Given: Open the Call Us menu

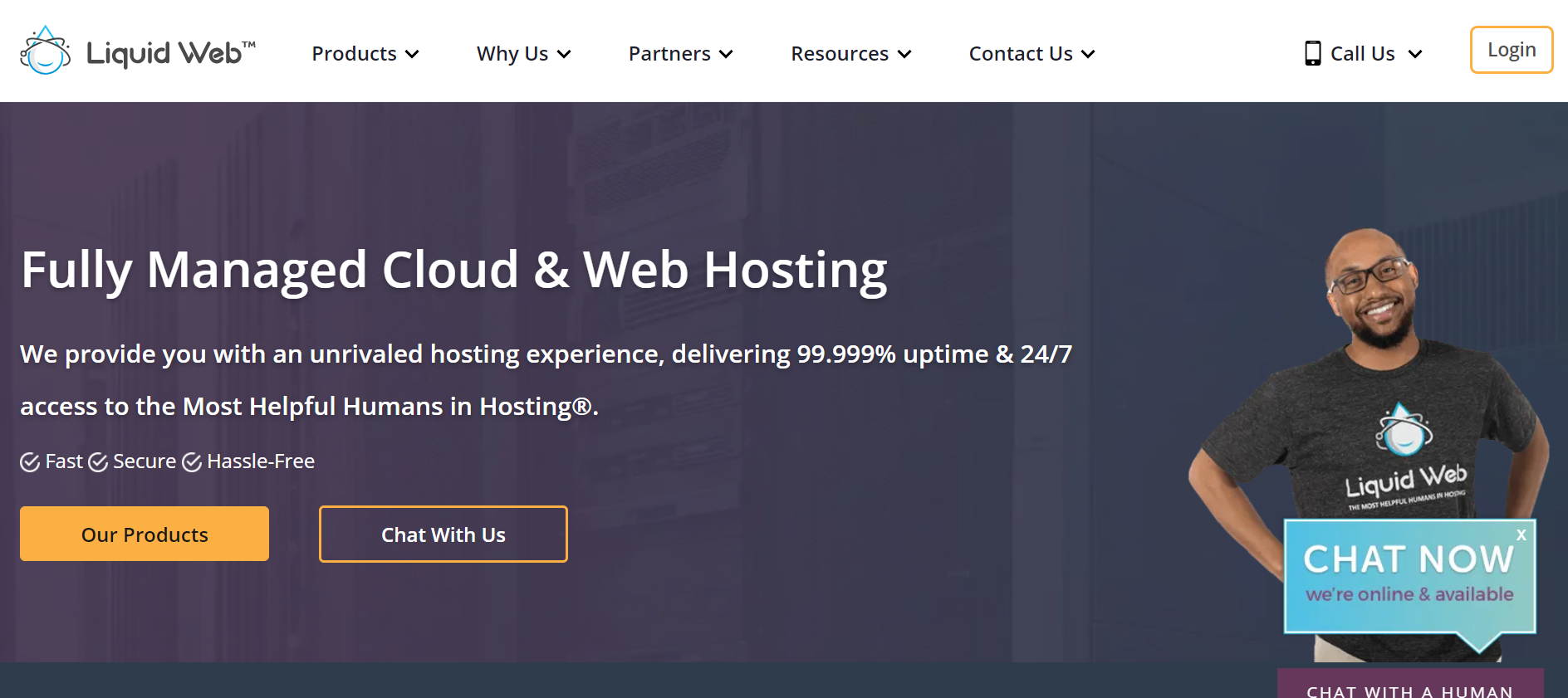Looking at the screenshot, I should 1364,54.
